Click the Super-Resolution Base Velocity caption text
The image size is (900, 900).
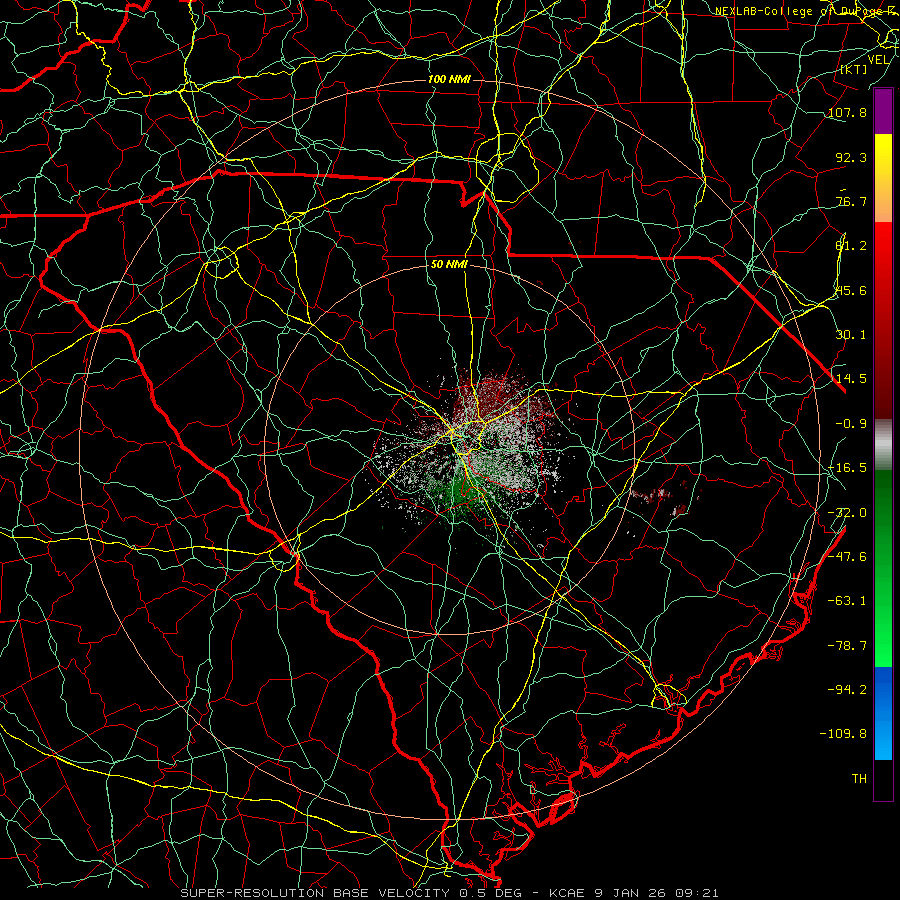[449, 893]
